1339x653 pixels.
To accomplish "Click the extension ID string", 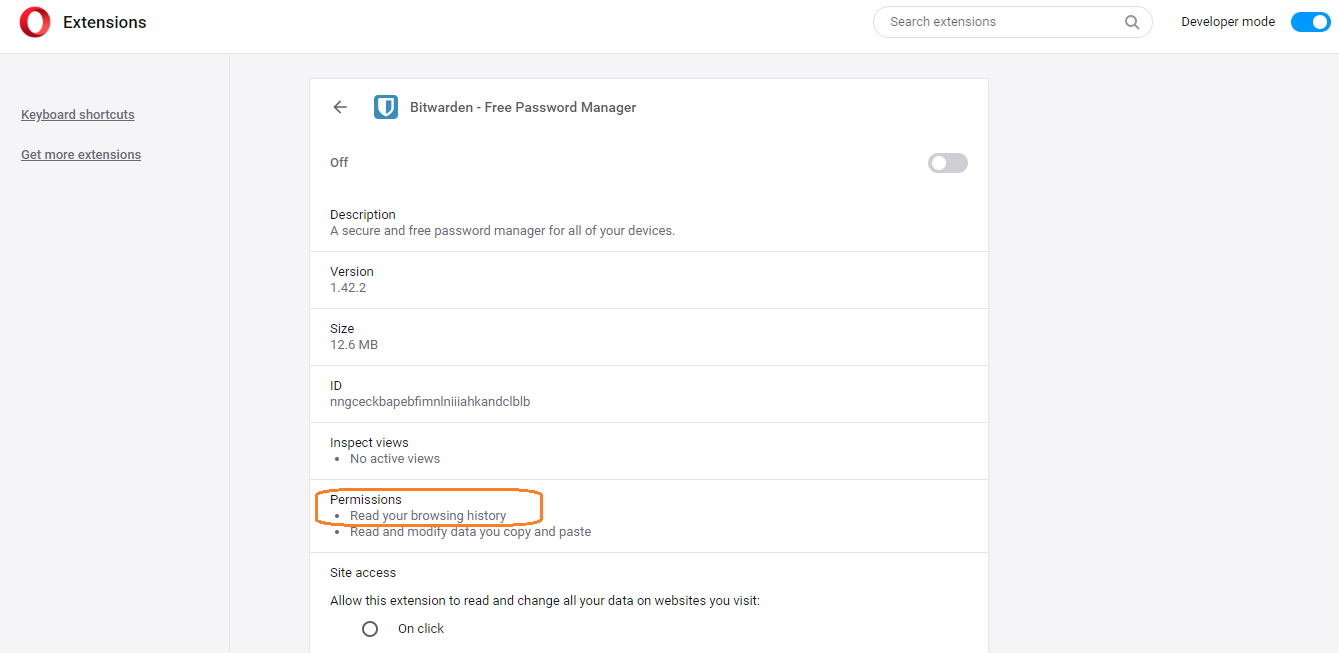I will point(430,402).
